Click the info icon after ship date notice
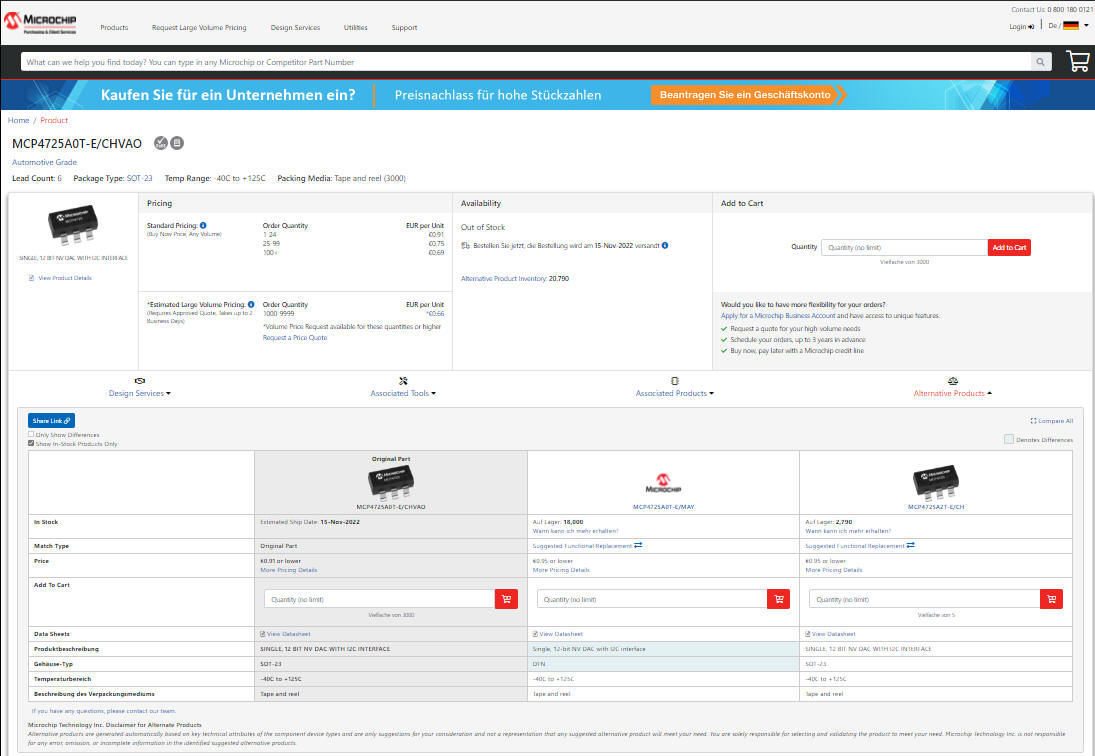Image resolution: width=1095 pixels, height=756 pixels. pos(665,245)
